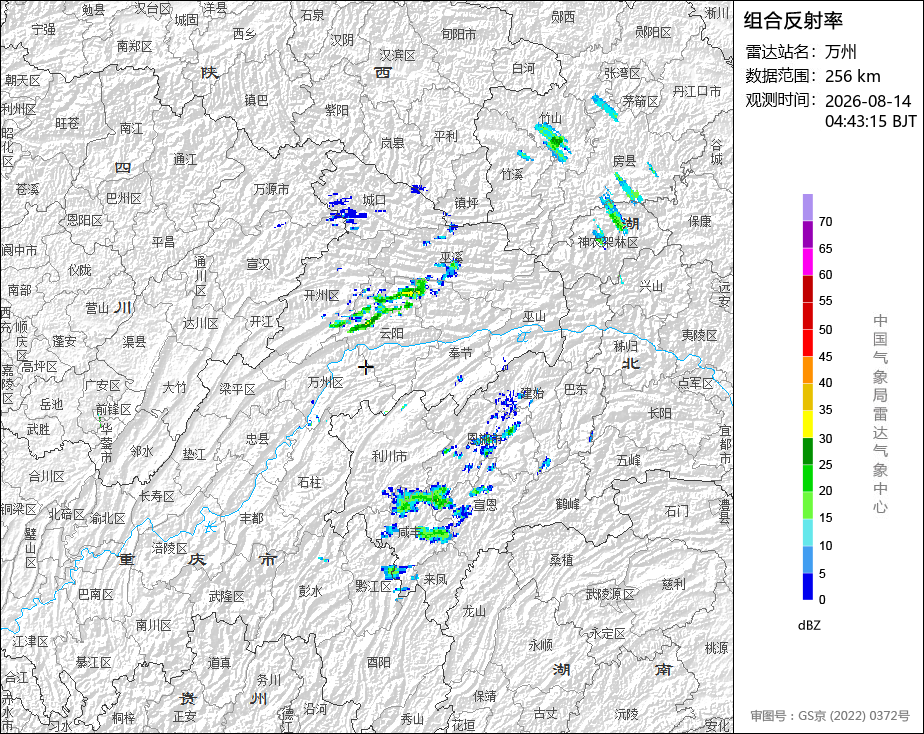Click the 256 km data range value
Screen dimensions: 924x734
click(x=852, y=76)
